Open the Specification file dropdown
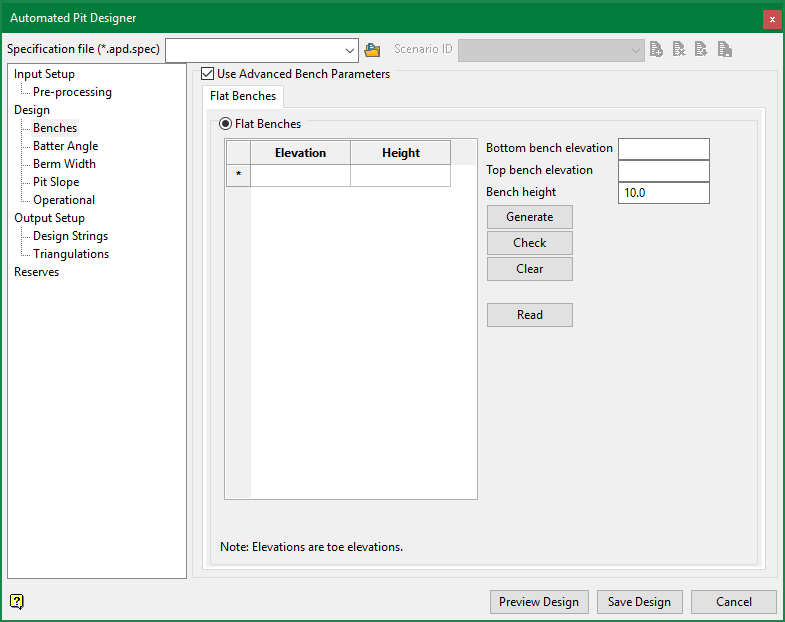This screenshot has width=785, height=622. (349, 49)
